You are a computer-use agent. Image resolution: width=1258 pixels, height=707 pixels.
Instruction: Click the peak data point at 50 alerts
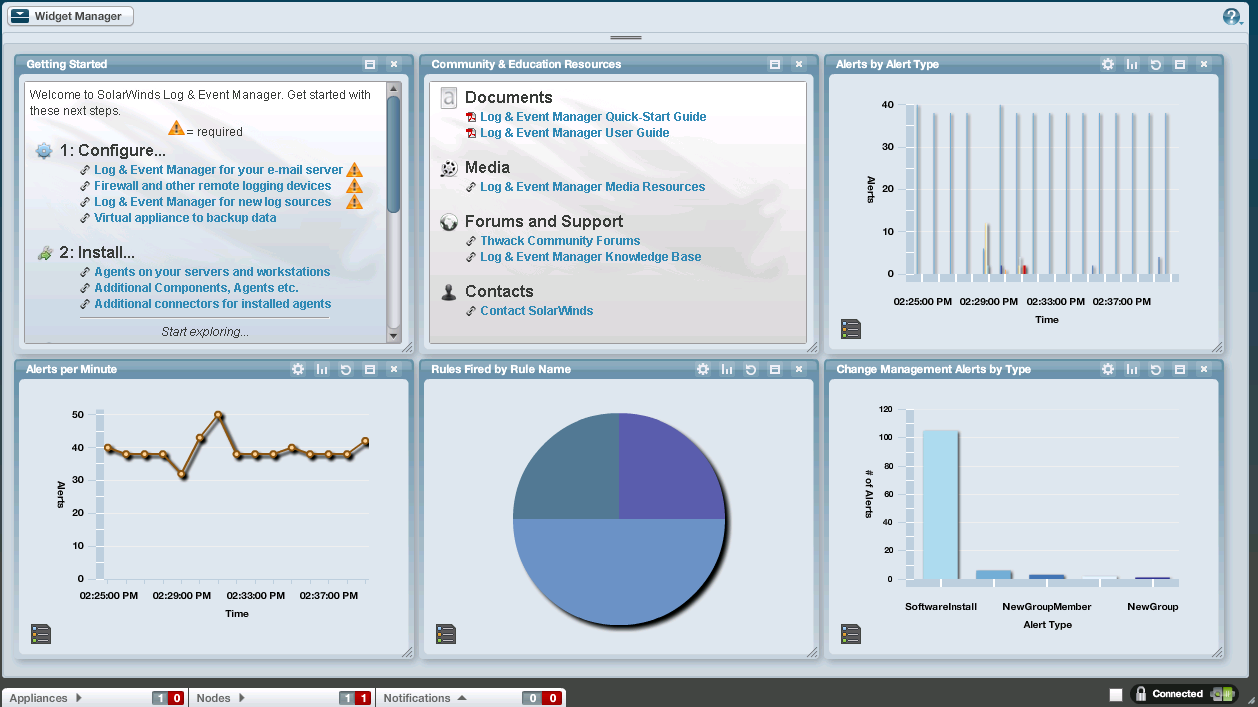tap(218, 415)
